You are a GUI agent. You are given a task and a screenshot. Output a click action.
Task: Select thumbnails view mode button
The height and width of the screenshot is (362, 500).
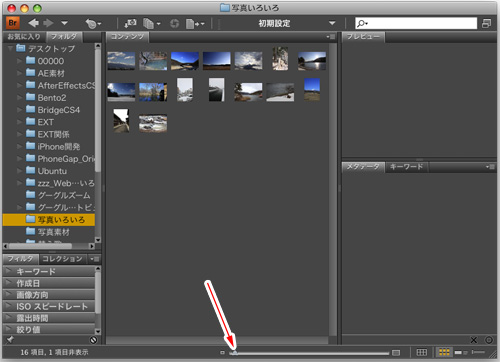444,352
